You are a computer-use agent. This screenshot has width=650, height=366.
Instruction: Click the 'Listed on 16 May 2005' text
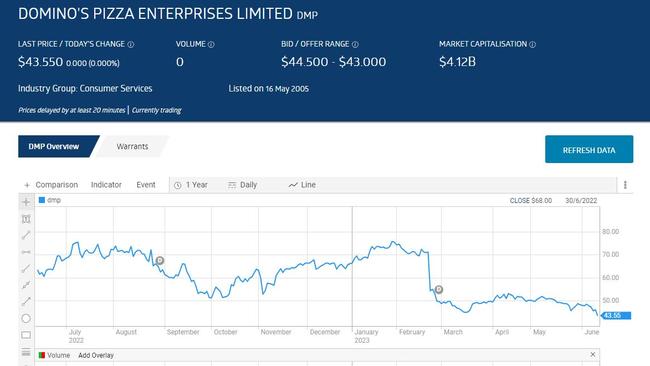pos(269,88)
